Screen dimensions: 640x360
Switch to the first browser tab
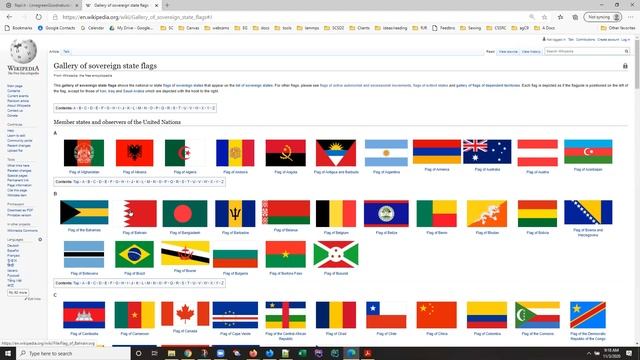pyautogui.click(x=41, y=5)
